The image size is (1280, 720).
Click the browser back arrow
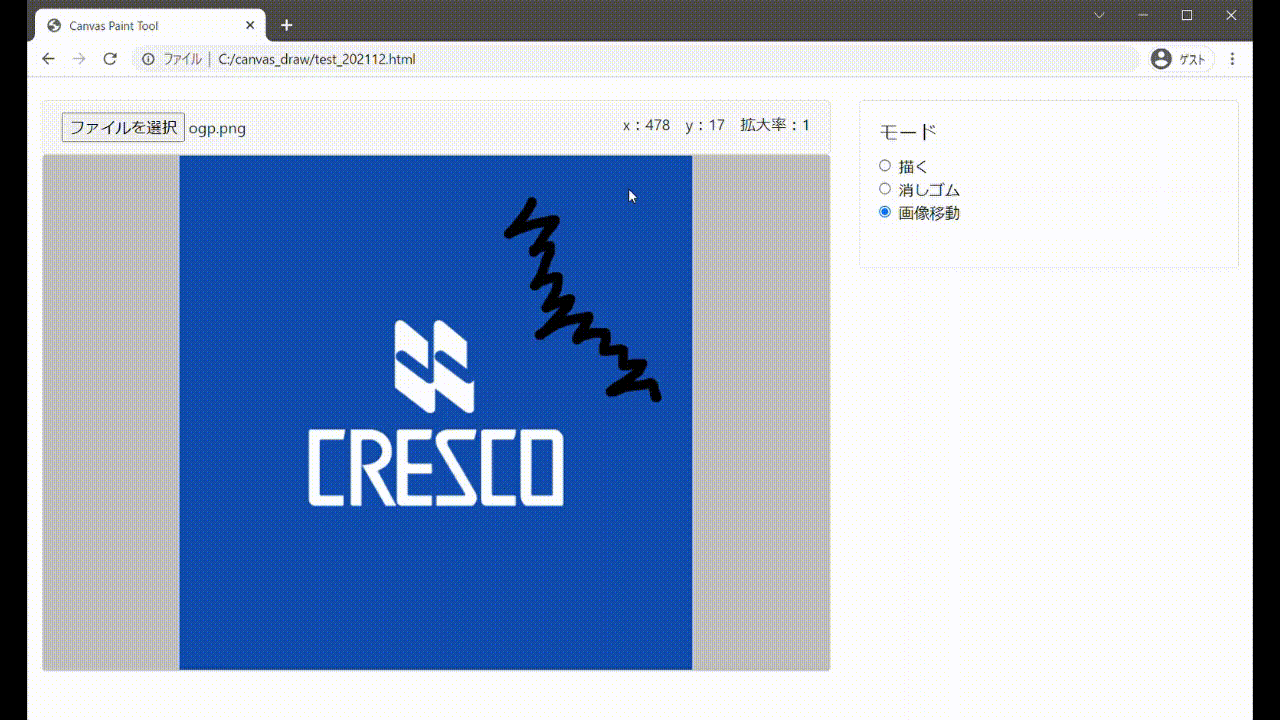48,59
